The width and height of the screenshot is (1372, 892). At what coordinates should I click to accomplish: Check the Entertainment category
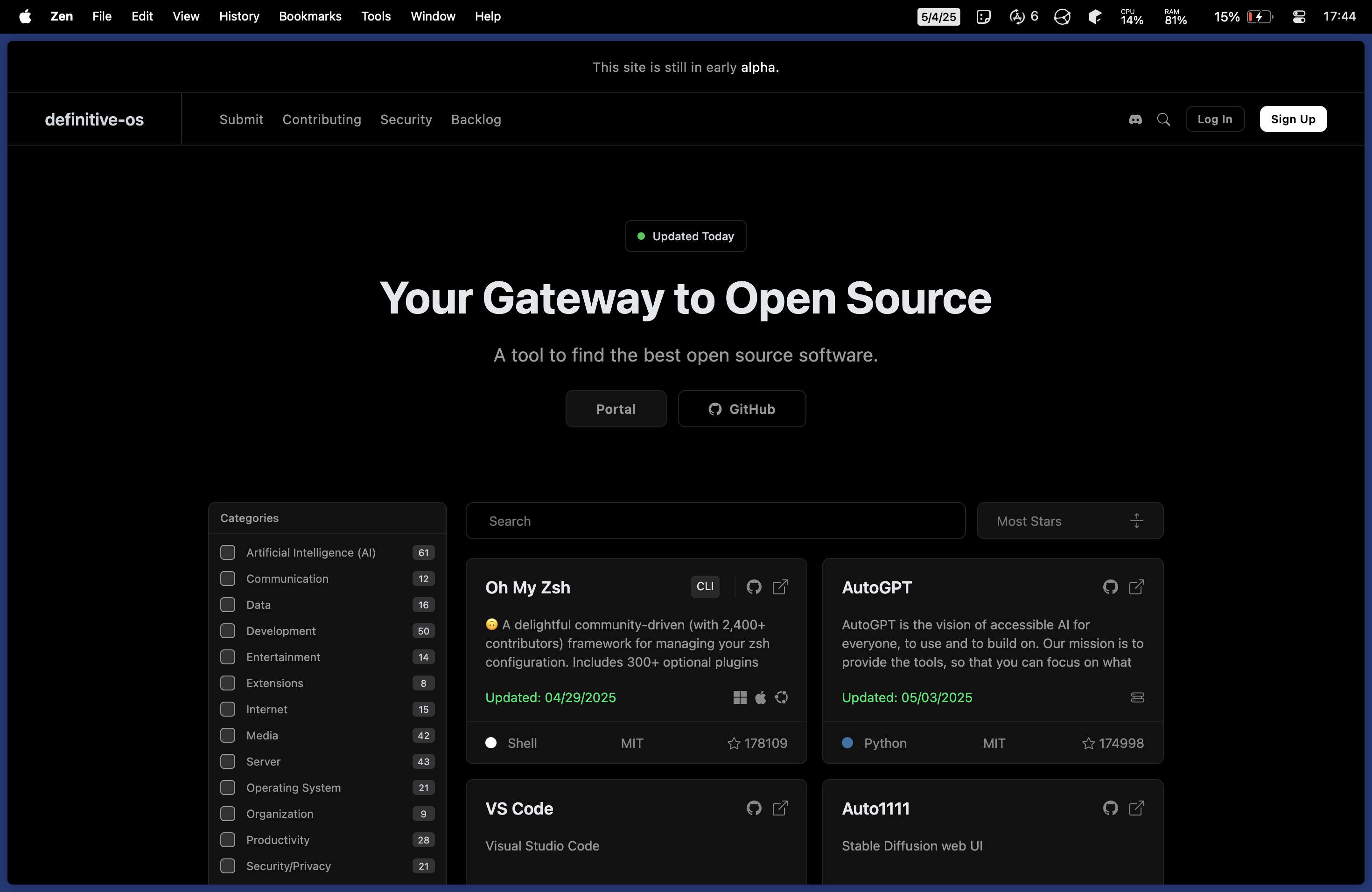pos(228,656)
